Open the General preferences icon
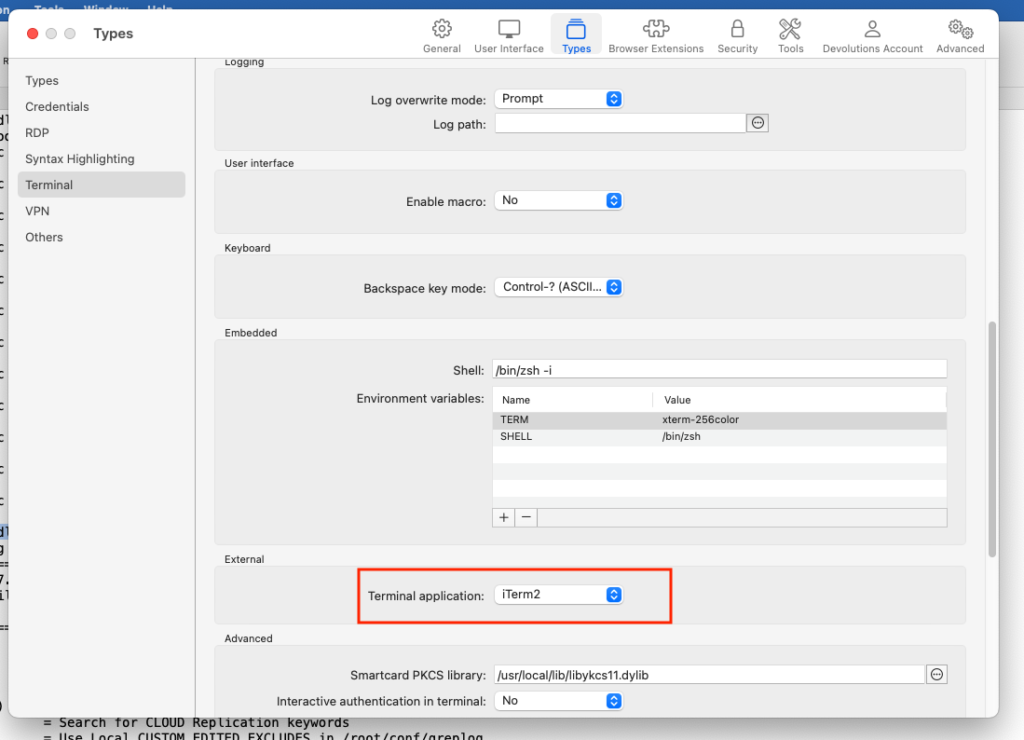The height and width of the screenshot is (740, 1024). point(441,29)
